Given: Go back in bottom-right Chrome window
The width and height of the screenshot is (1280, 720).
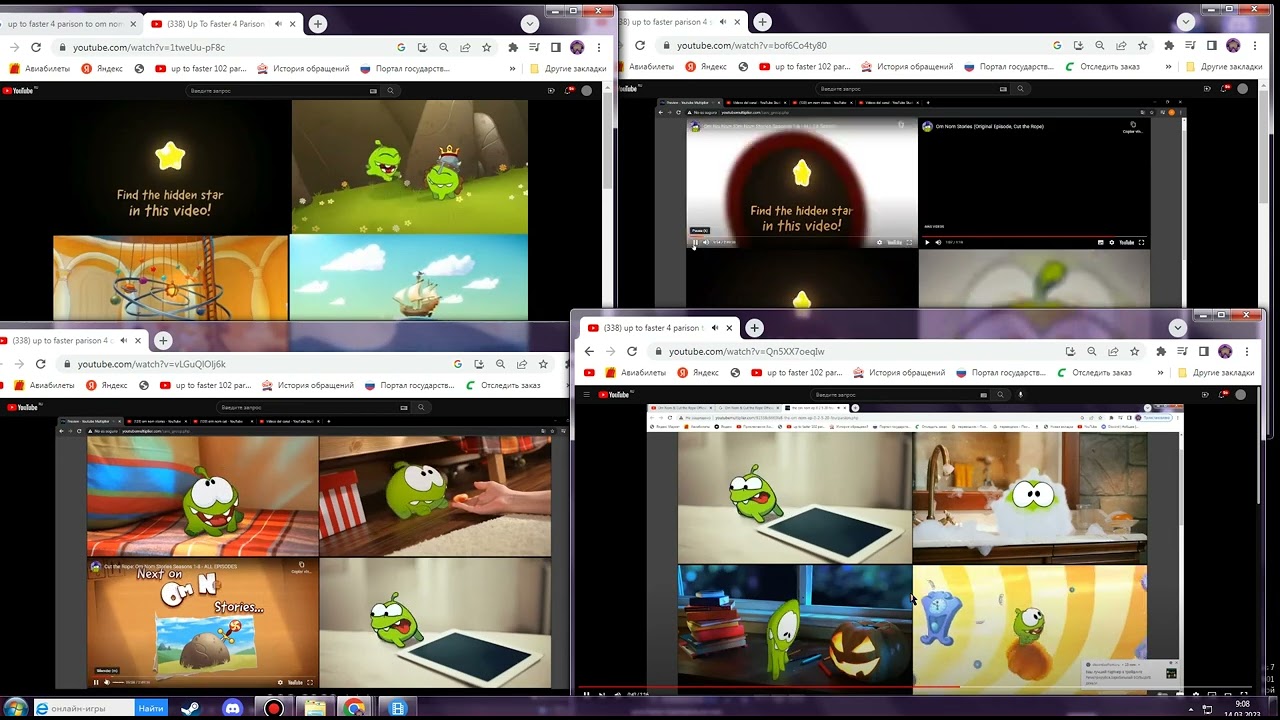Looking at the screenshot, I should (589, 351).
